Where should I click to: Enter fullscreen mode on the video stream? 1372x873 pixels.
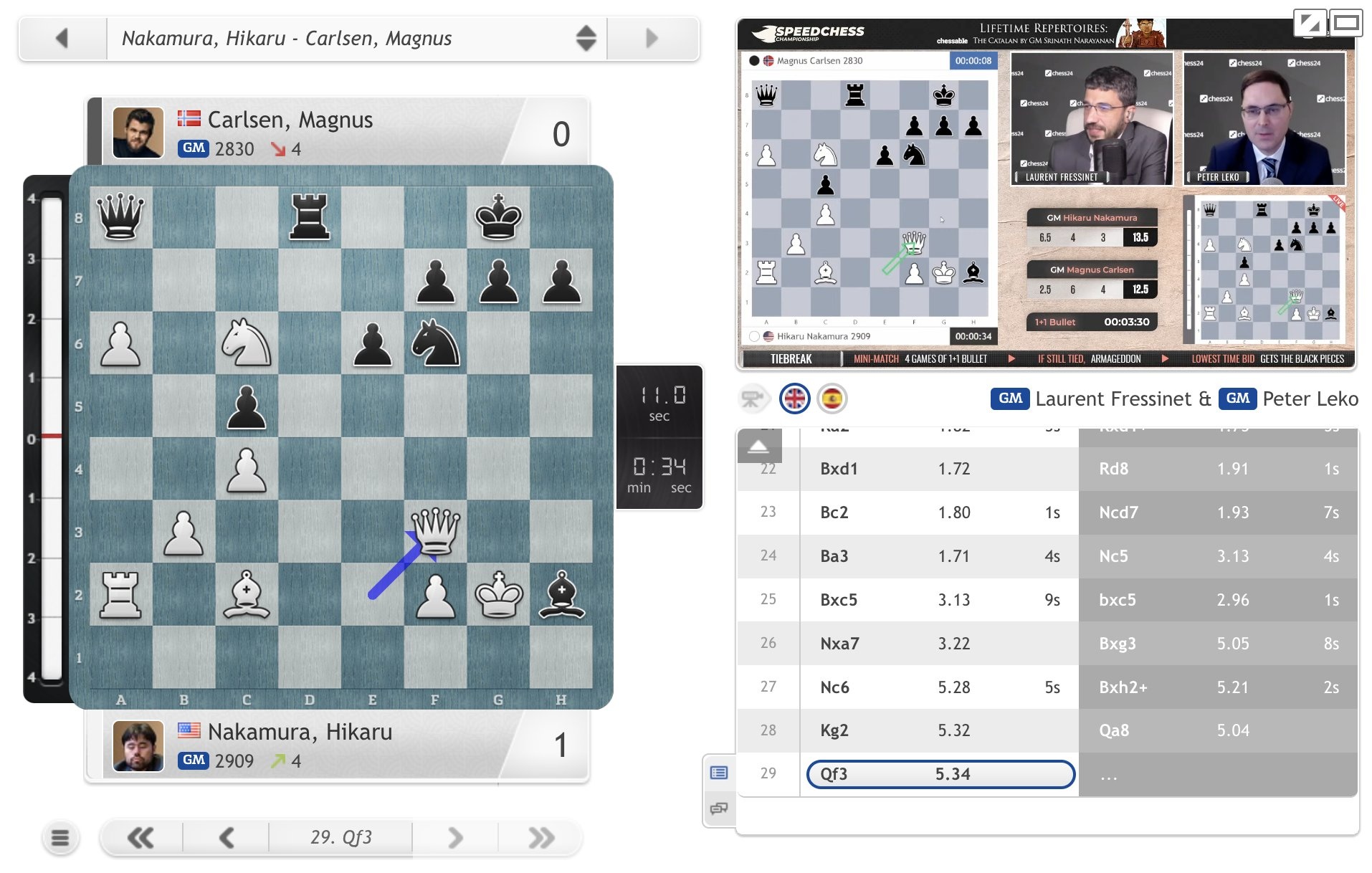pyautogui.click(x=1310, y=22)
